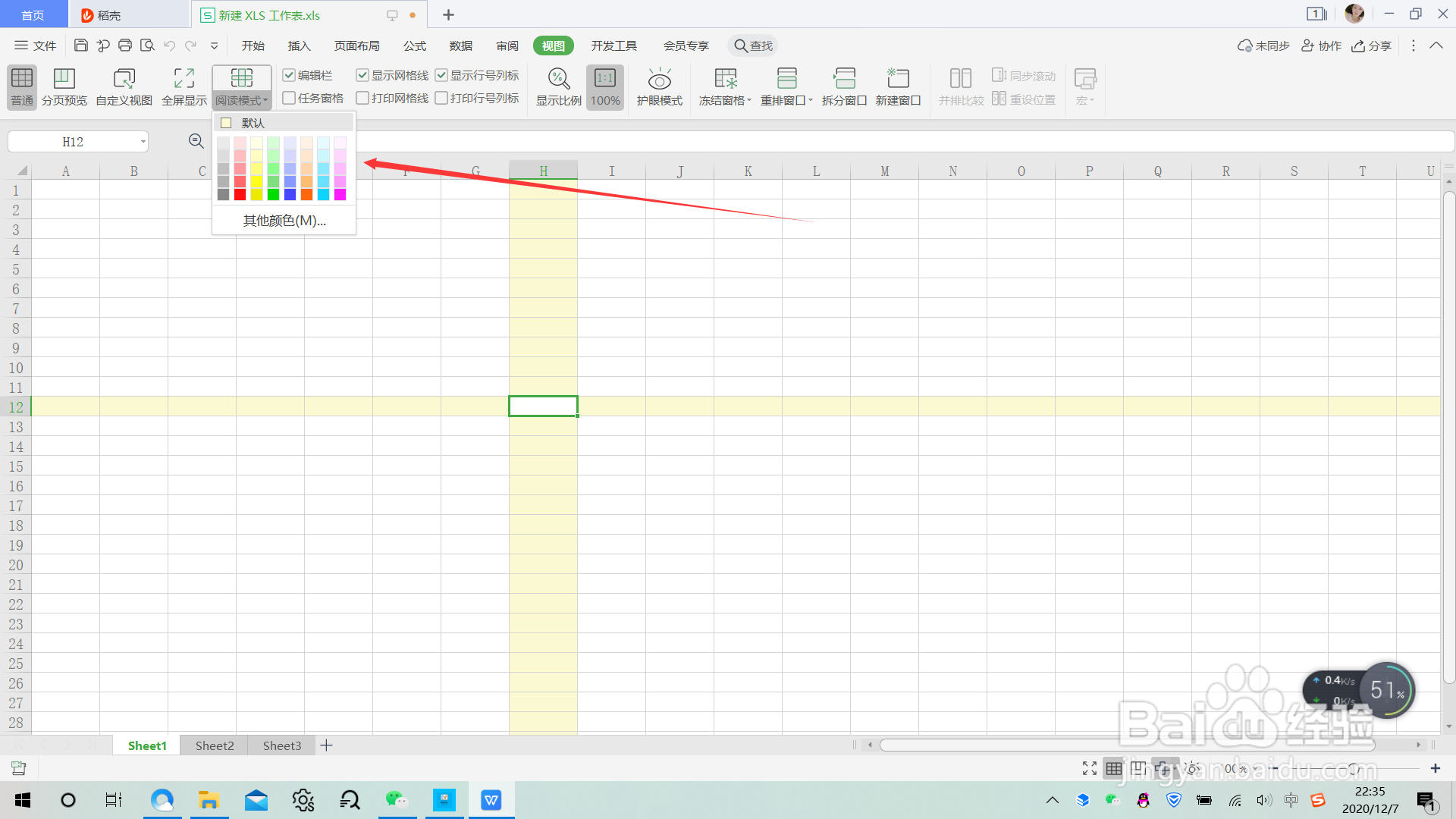Reset zoom with the 100% button
The image size is (1456, 819).
pyautogui.click(x=605, y=86)
